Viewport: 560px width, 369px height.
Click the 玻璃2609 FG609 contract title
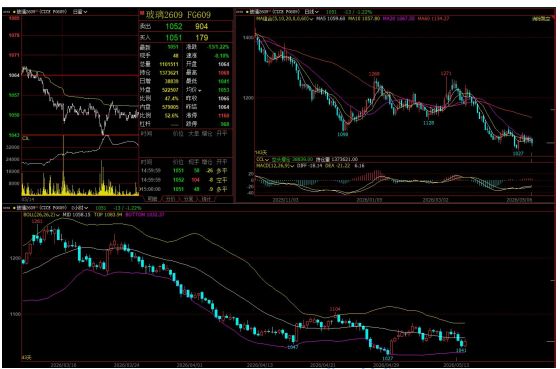pyautogui.click(x=178, y=15)
